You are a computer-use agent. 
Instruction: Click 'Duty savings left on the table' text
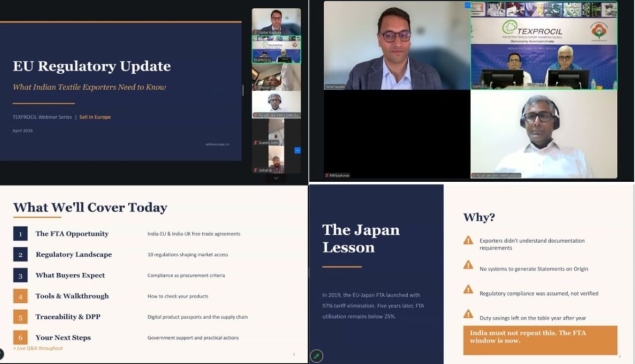pyautogui.click(x=533, y=318)
